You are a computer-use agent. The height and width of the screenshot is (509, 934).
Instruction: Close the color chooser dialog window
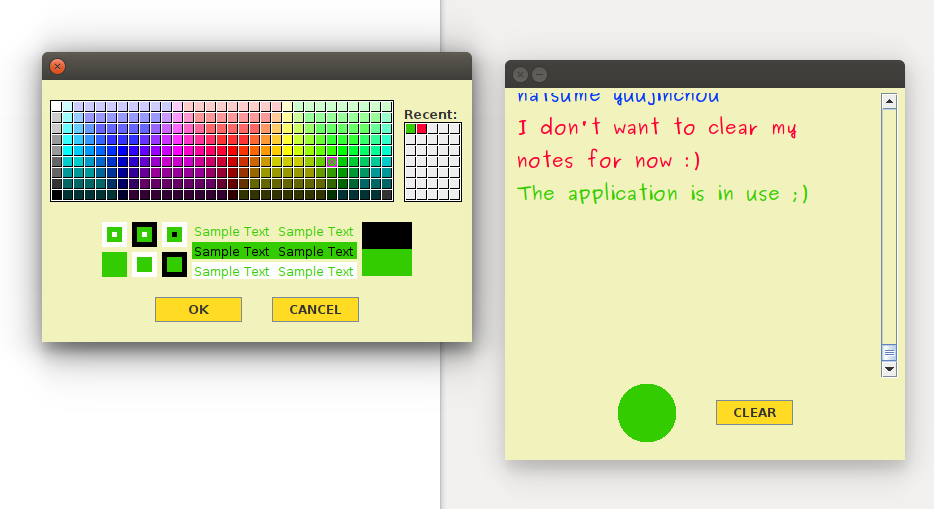[57, 67]
